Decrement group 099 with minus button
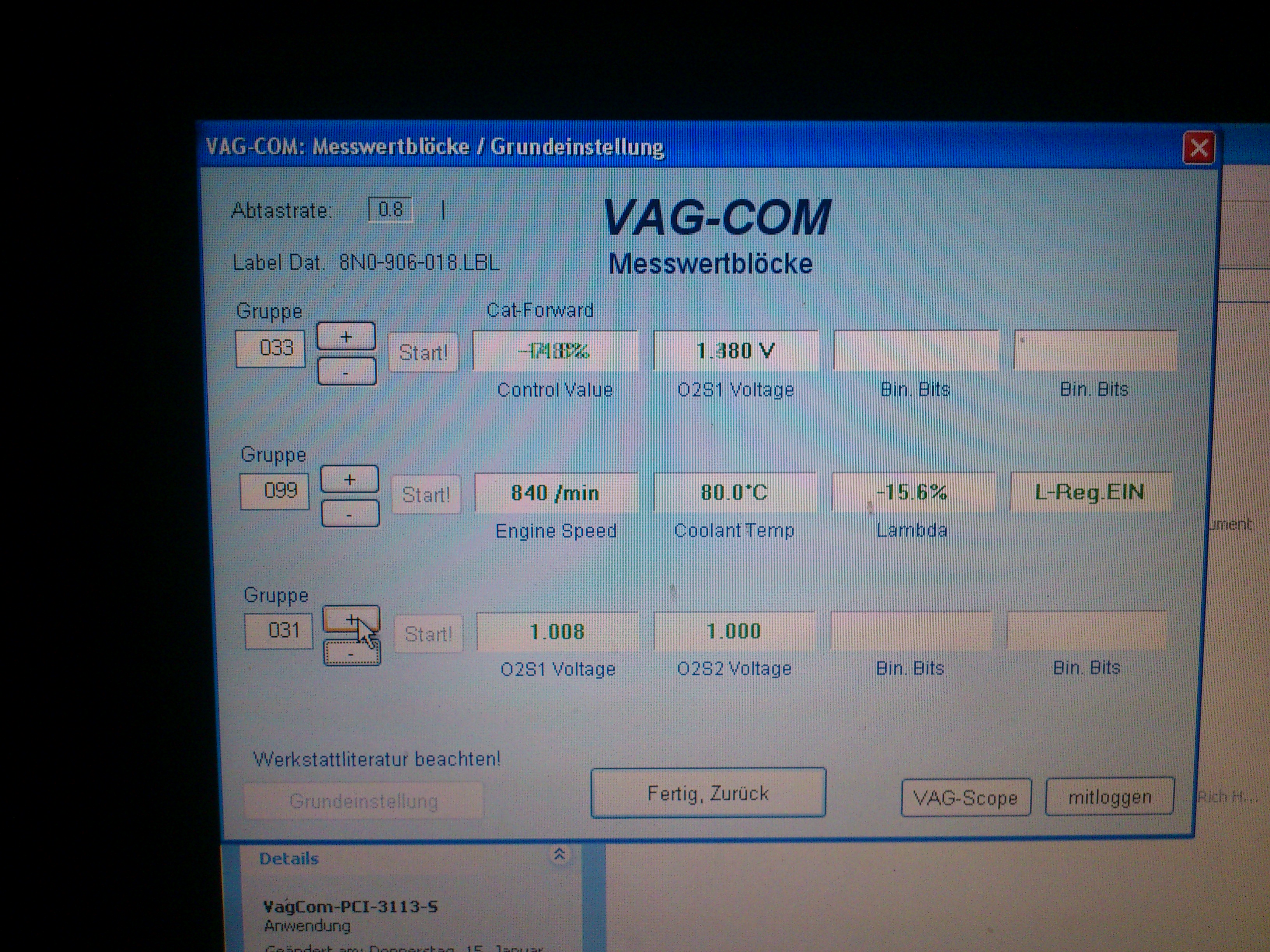The image size is (1270, 952). tap(350, 514)
